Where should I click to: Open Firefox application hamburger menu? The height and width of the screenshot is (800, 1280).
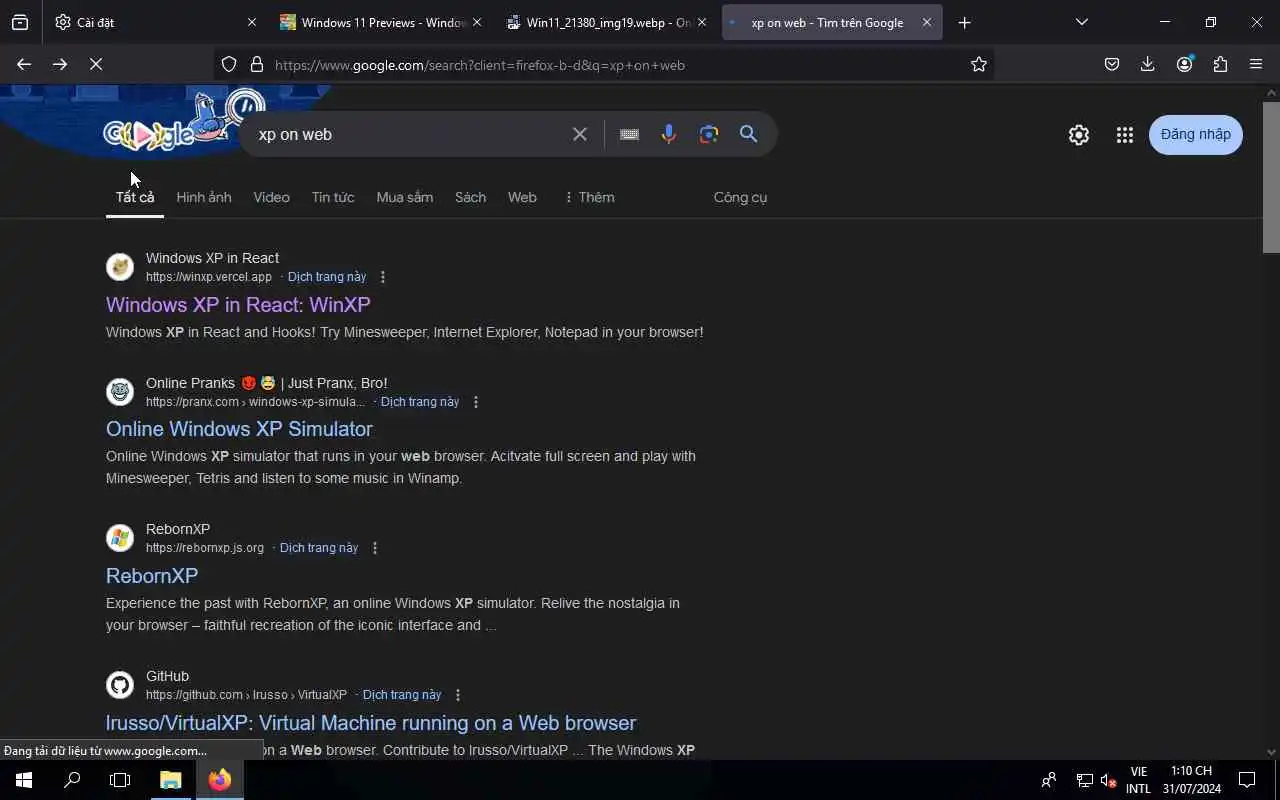coord(1256,64)
